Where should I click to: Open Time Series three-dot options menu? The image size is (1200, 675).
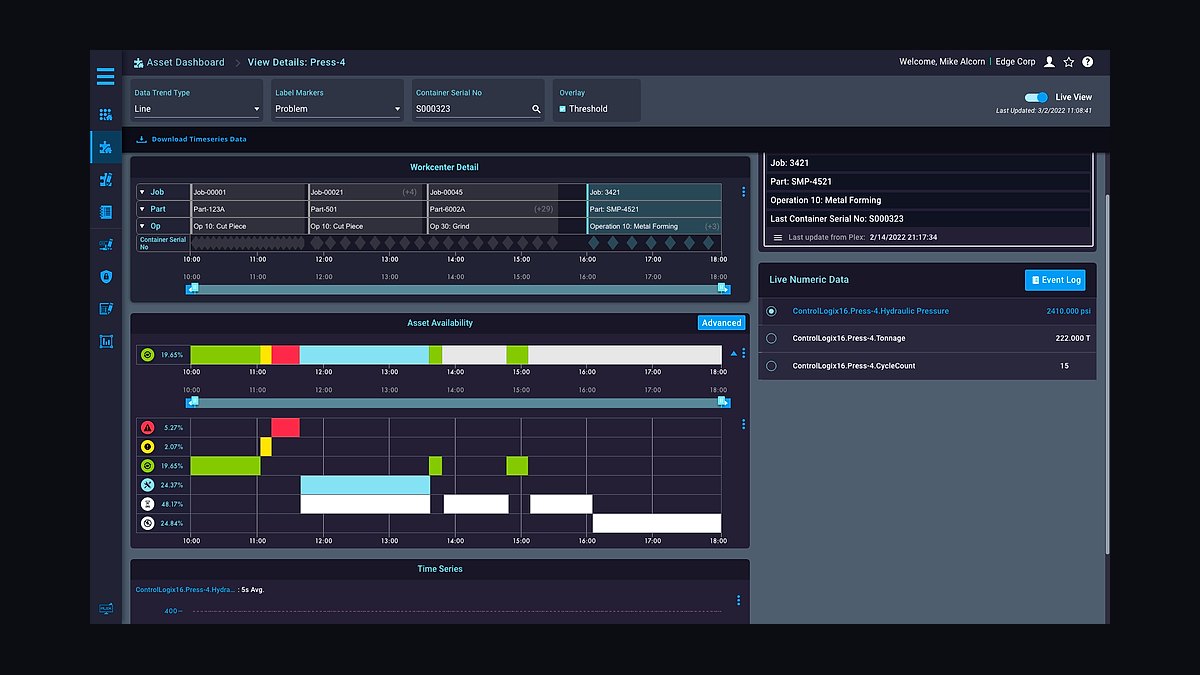point(738,601)
